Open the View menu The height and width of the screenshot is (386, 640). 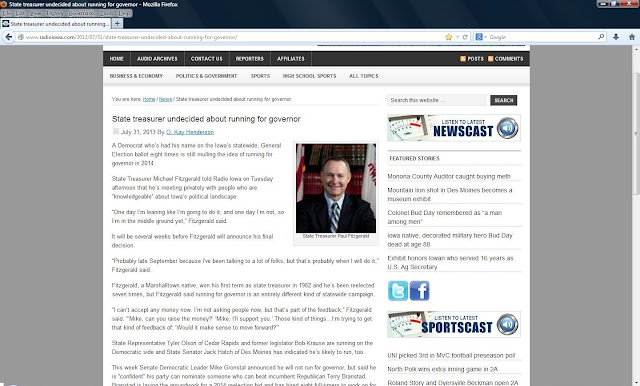pyautogui.click(x=36, y=13)
